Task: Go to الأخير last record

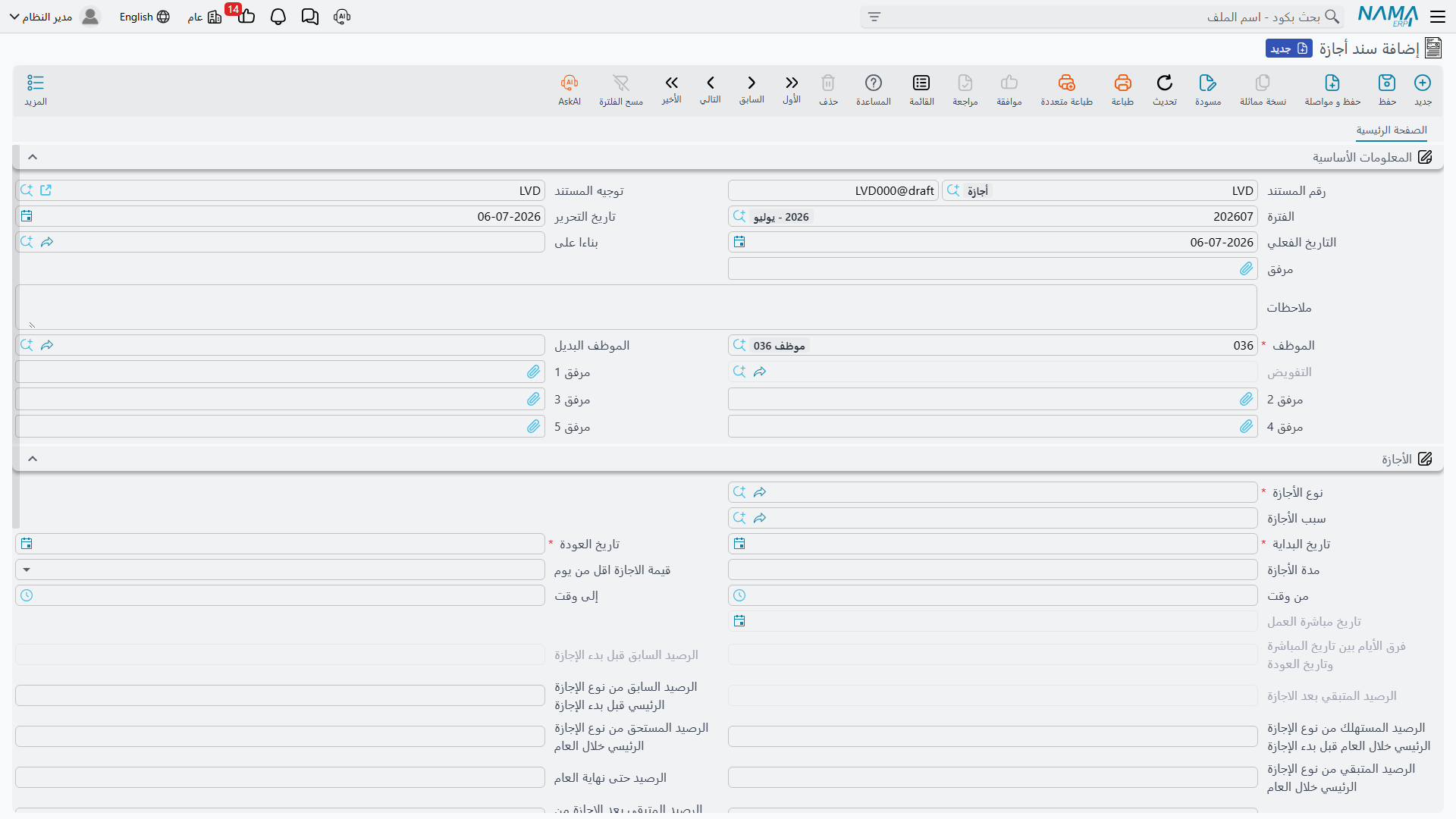Action: point(671,83)
